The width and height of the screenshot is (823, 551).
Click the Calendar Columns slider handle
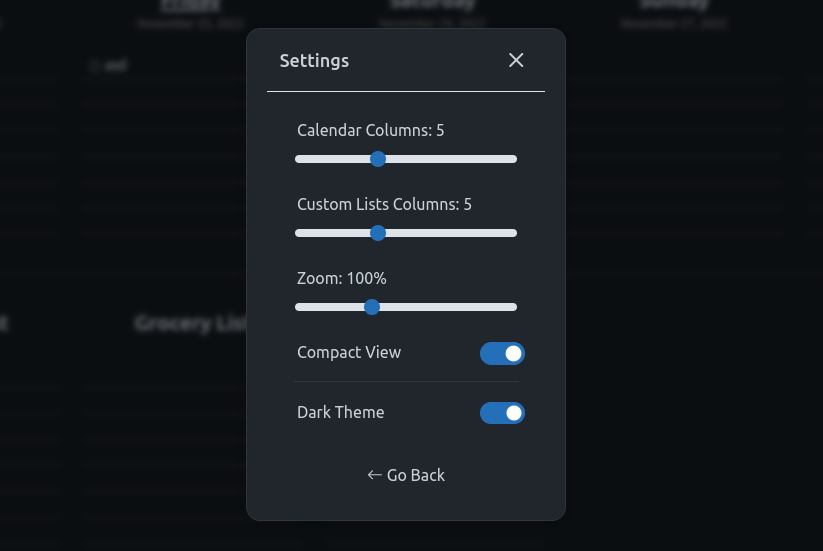[x=378, y=159]
